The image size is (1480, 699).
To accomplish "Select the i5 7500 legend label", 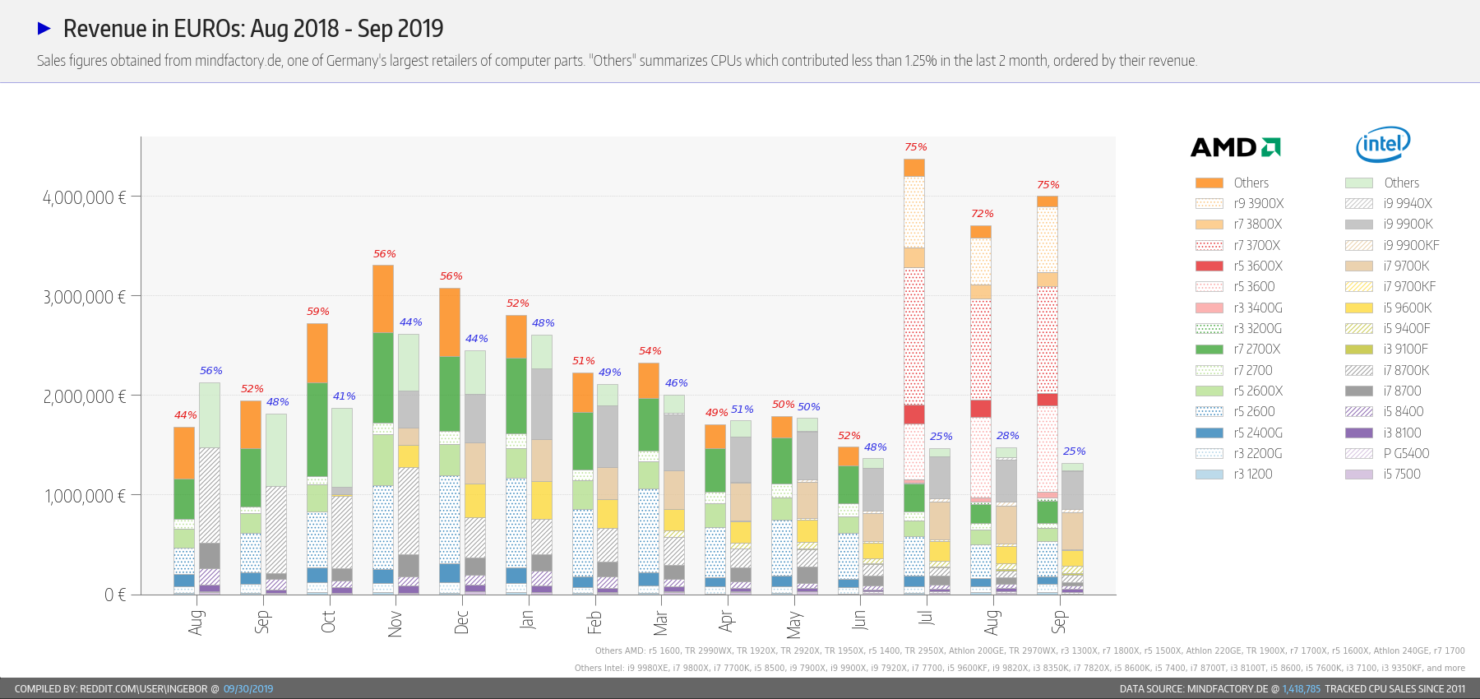I will [x=1404, y=474].
